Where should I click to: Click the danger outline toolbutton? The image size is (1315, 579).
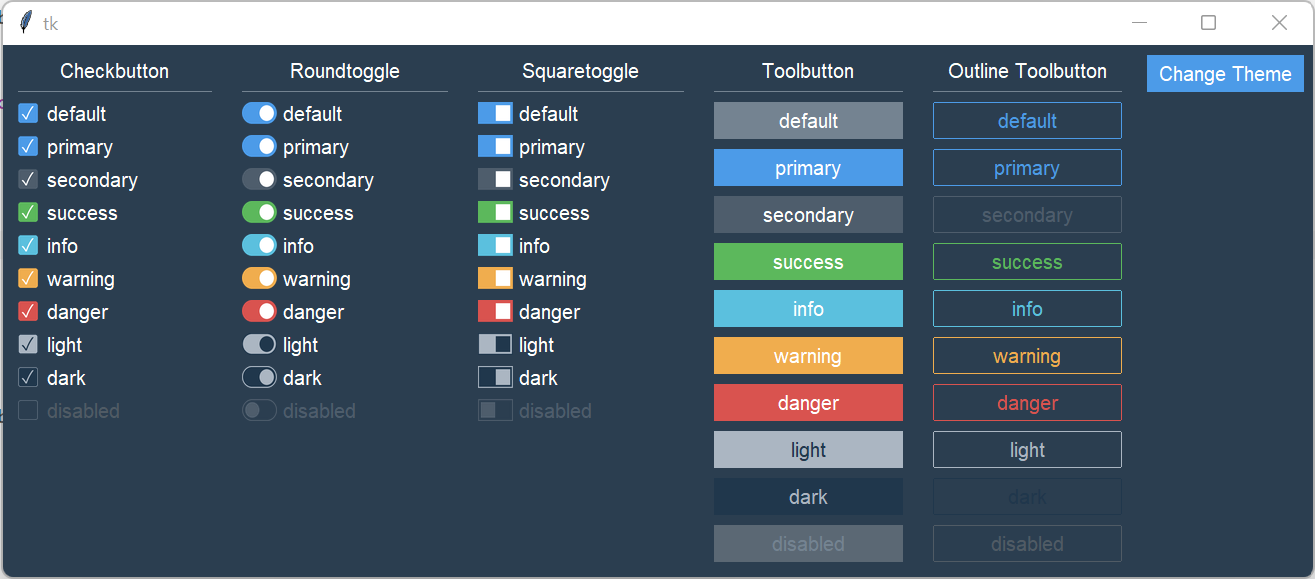coord(1027,402)
